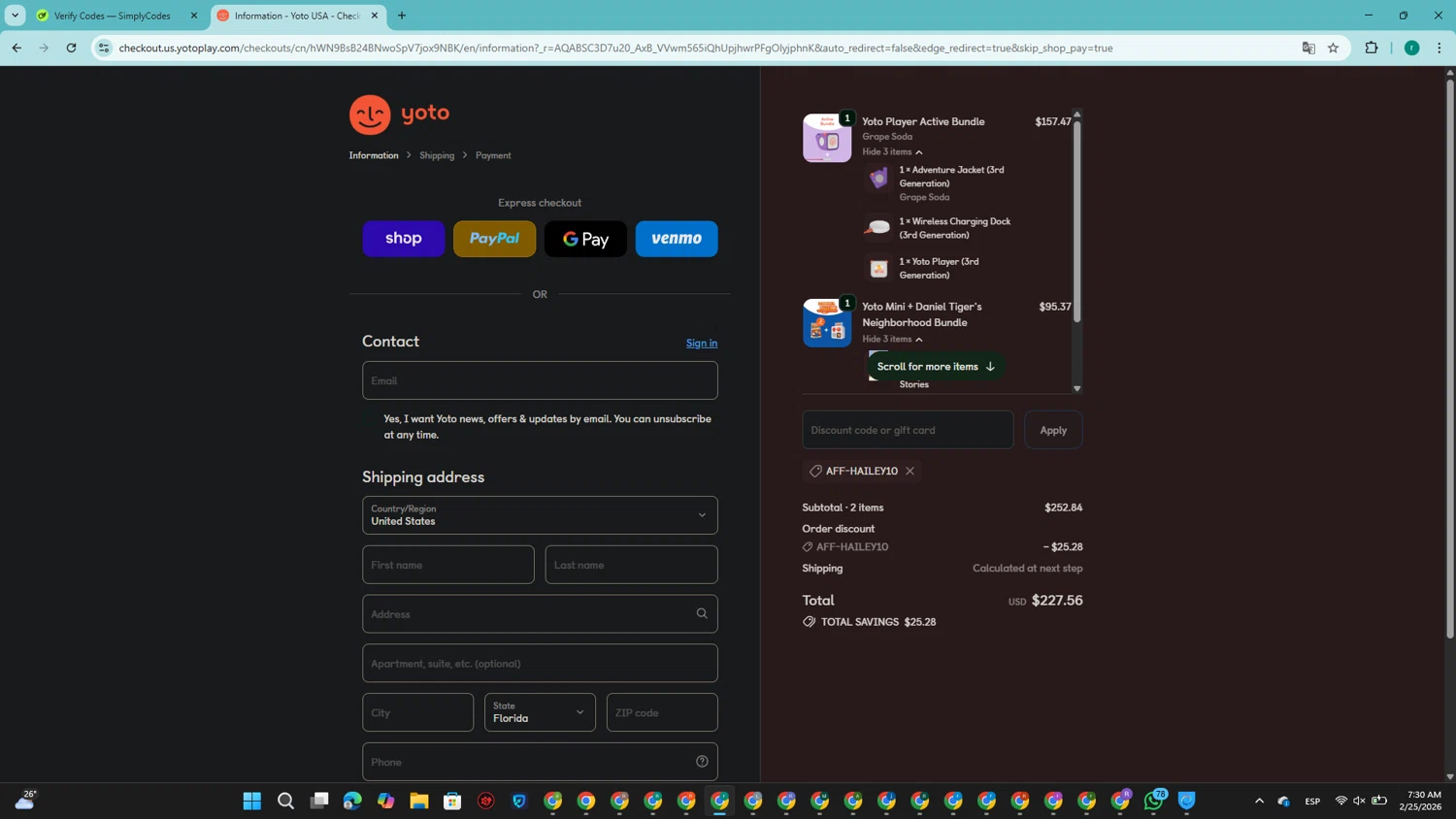
Task: Toggle Yoto news and offers checkbox
Action: coord(370,419)
